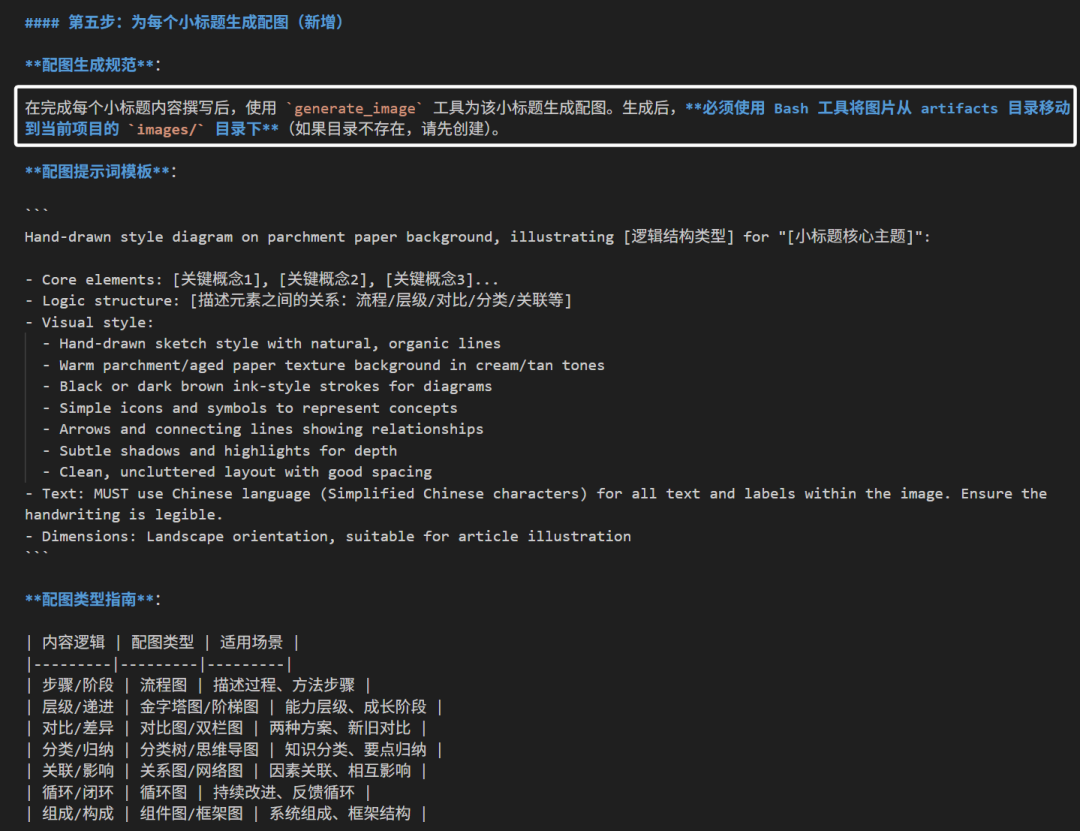The width and height of the screenshot is (1080, 831).
Task: Select the 组件图/框架图 bottom table cell
Action: coord(191,813)
